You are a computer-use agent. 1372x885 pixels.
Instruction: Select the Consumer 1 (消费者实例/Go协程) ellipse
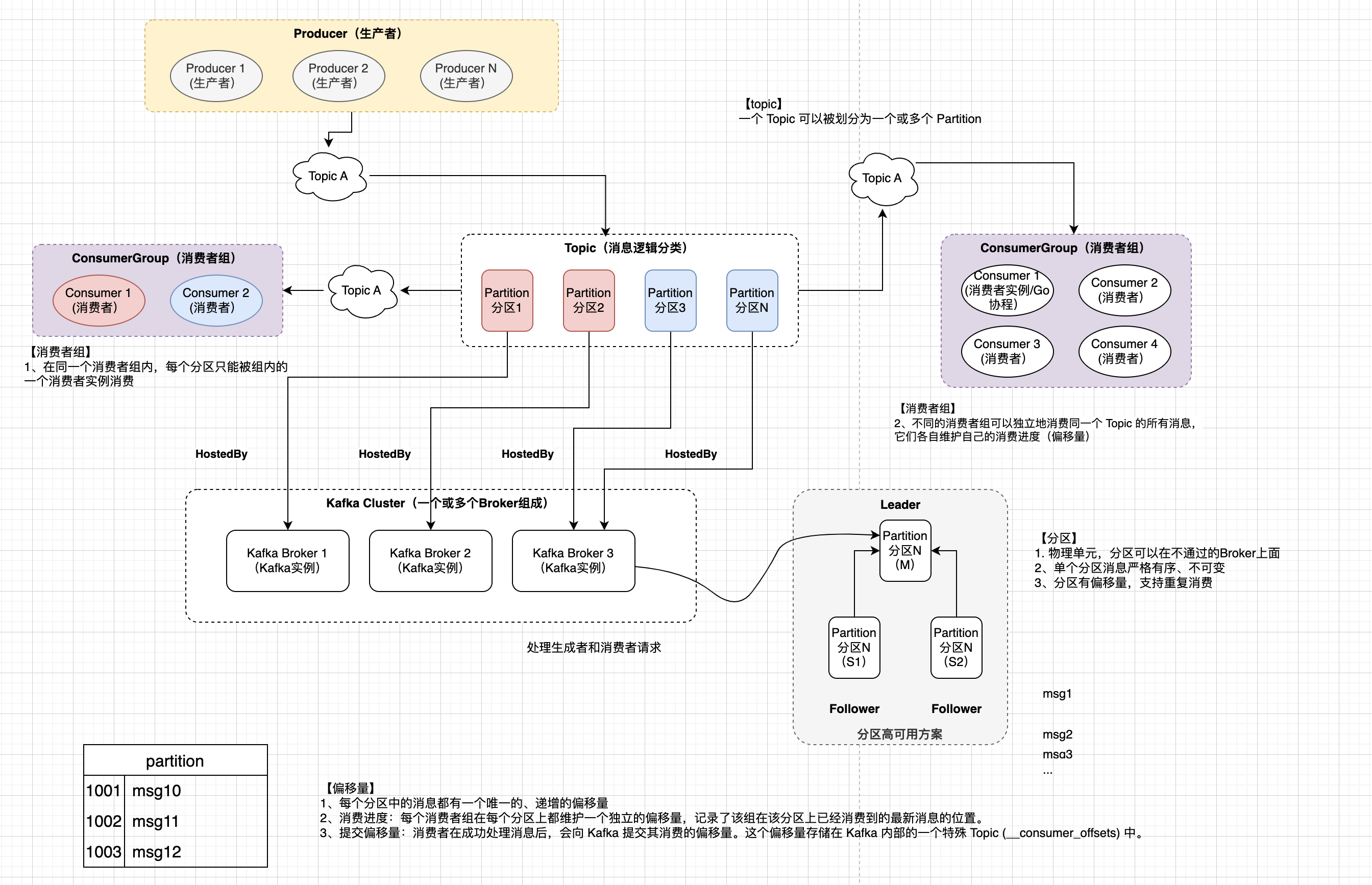[1007, 290]
